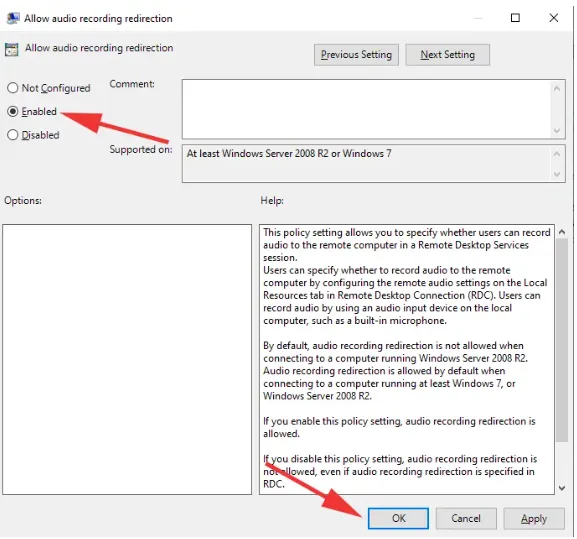Go to Next Setting
This screenshot has width=577, height=539.
[447, 55]
